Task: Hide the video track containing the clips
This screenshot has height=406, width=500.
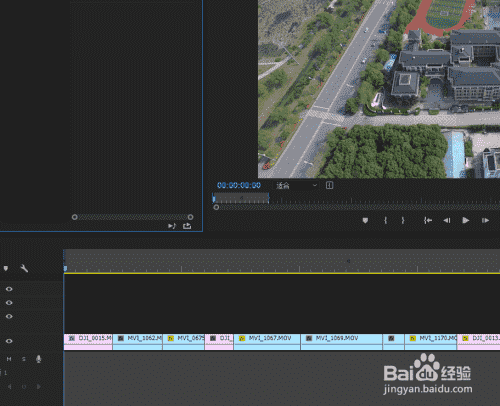Action: 9,341
